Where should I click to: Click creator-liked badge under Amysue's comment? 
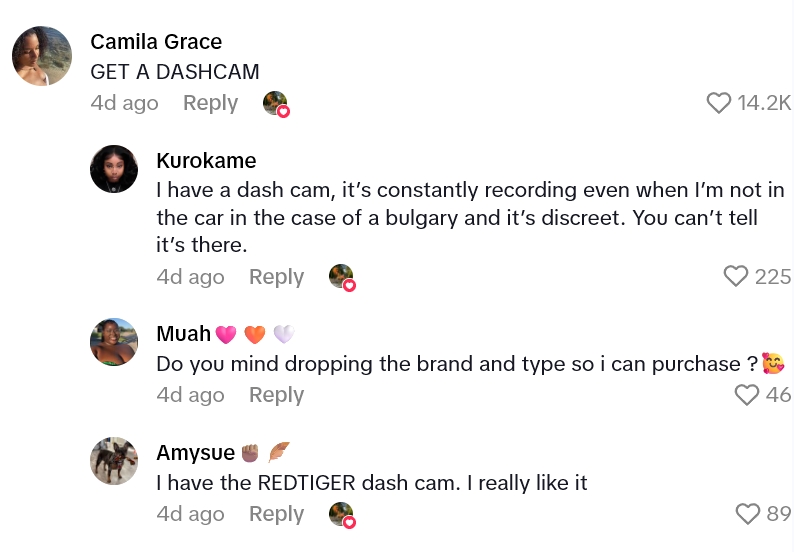point(342,515)
